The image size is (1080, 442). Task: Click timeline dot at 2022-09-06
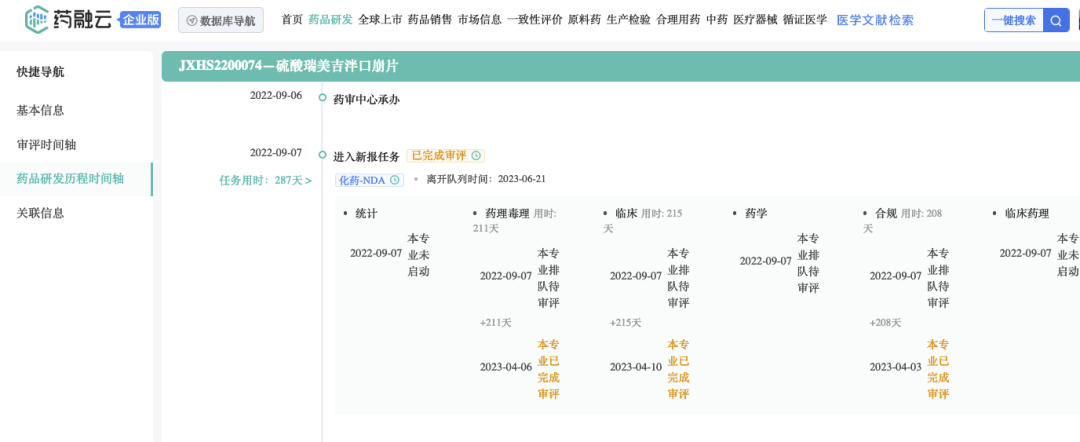click(x=322, y=97)
